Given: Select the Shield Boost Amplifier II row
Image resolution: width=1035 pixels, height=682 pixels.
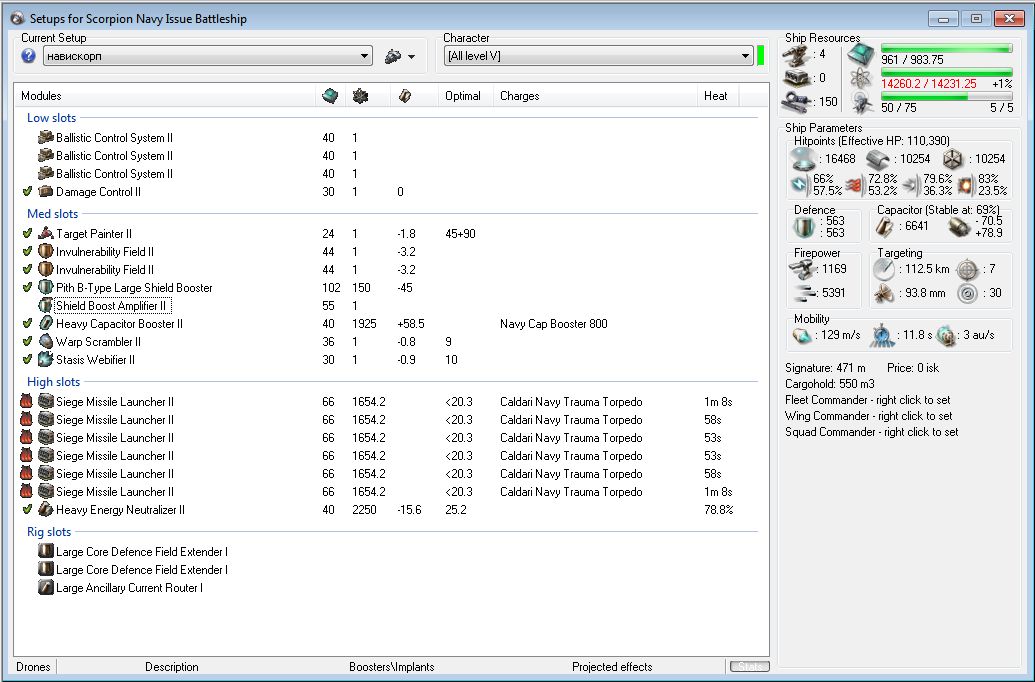Looking at the screenshot, I should pos(111,306).
